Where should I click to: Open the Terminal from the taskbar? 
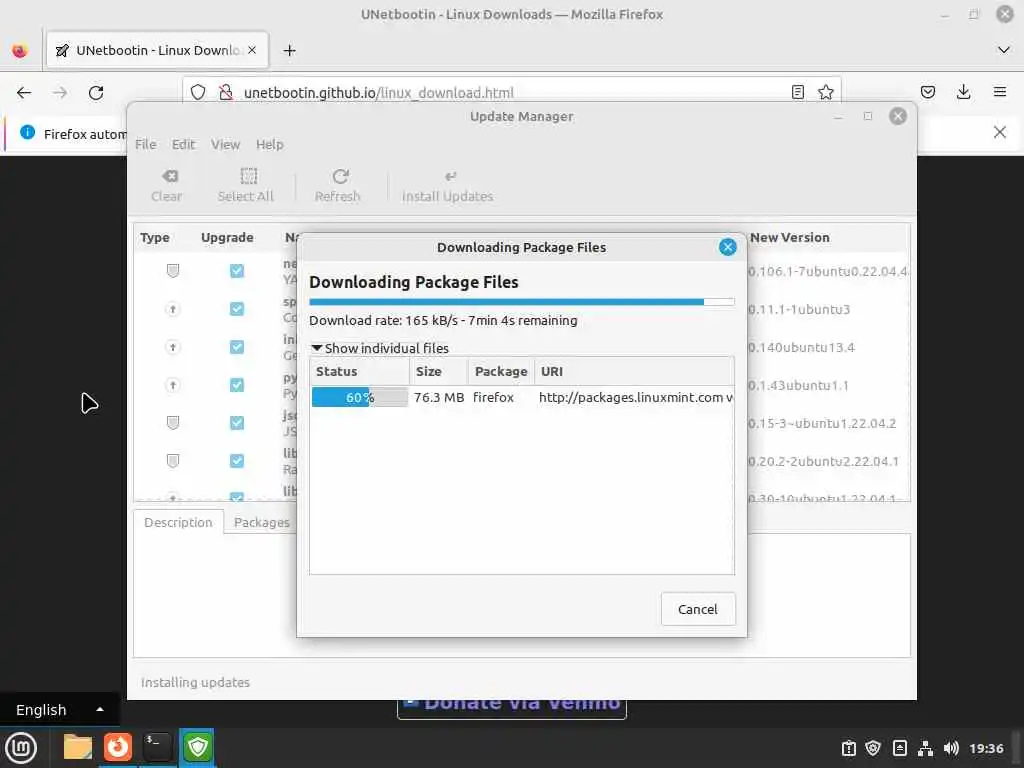[x=157, y=747]
